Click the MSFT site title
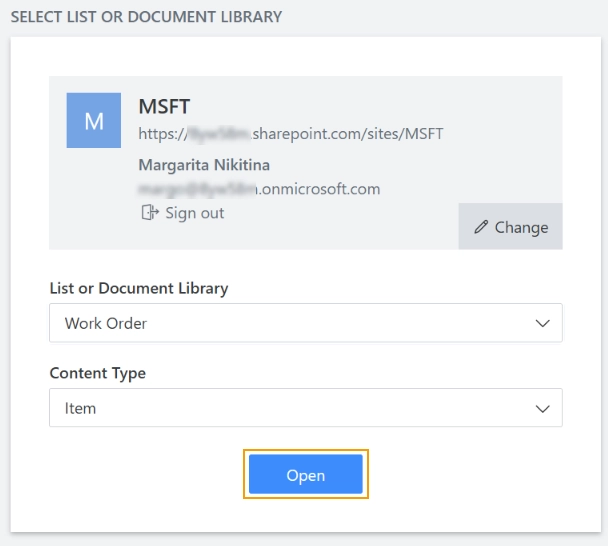The width and height of the screenshot is (608, 546). tap(164, 107)
